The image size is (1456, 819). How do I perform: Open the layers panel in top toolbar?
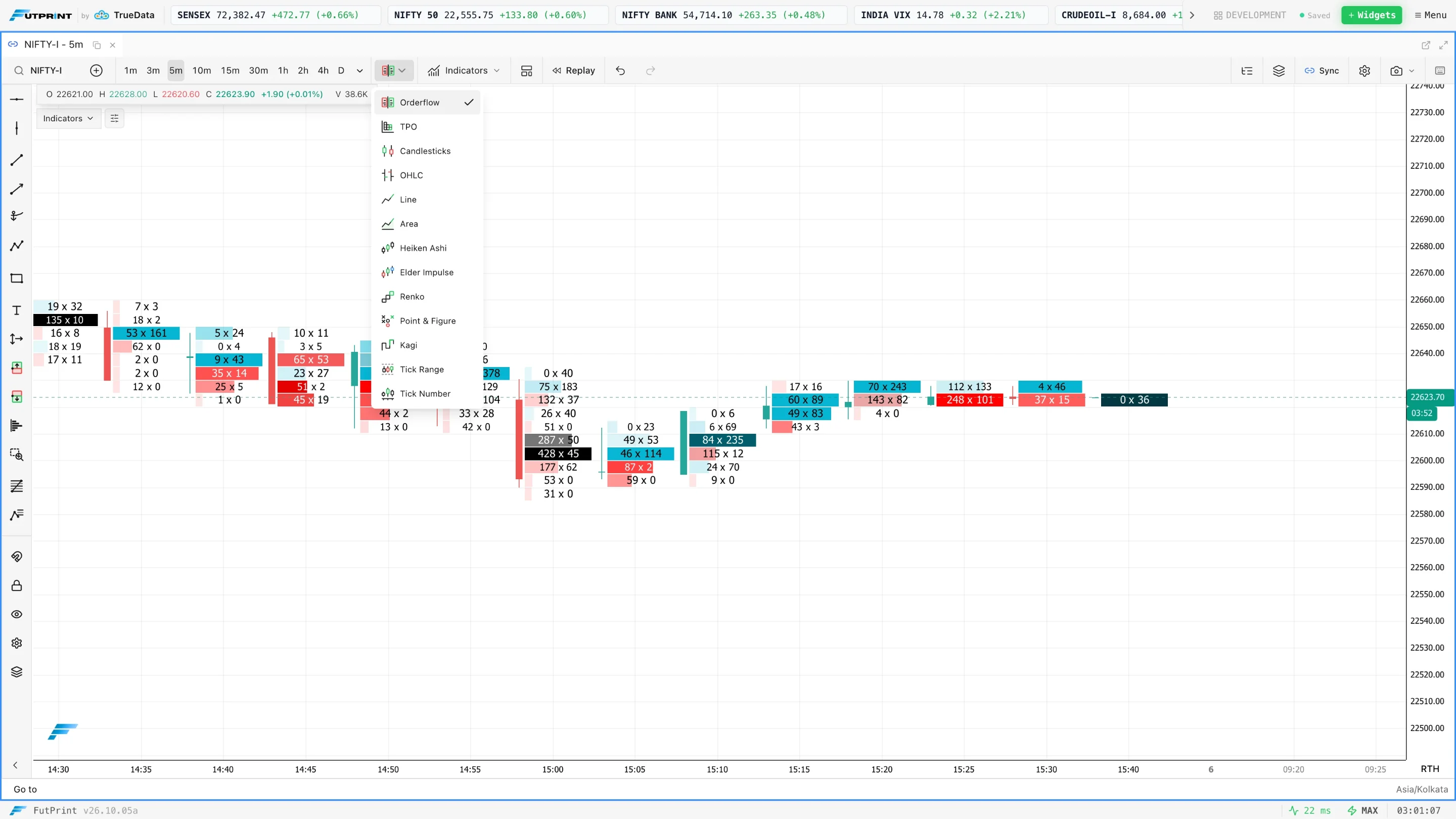(x=1279, y=71)
